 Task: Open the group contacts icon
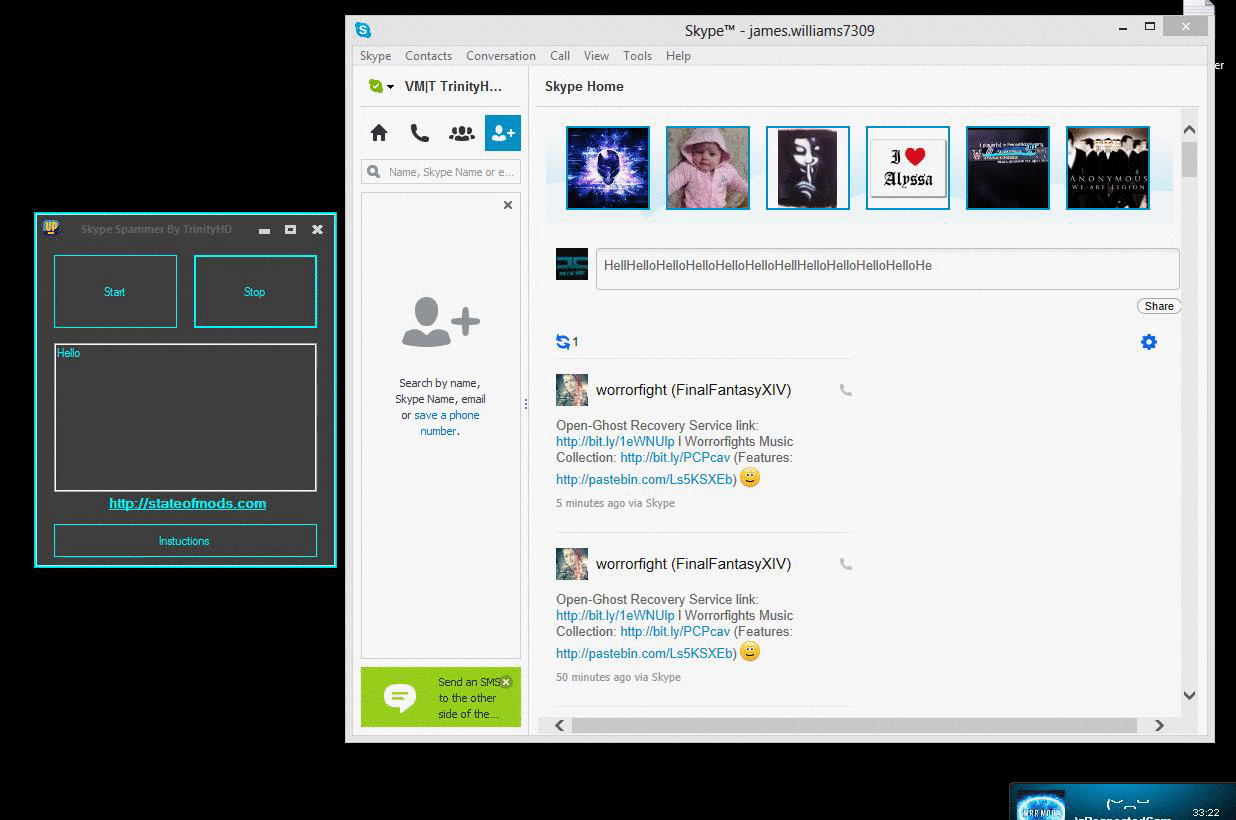pos(461,133)
